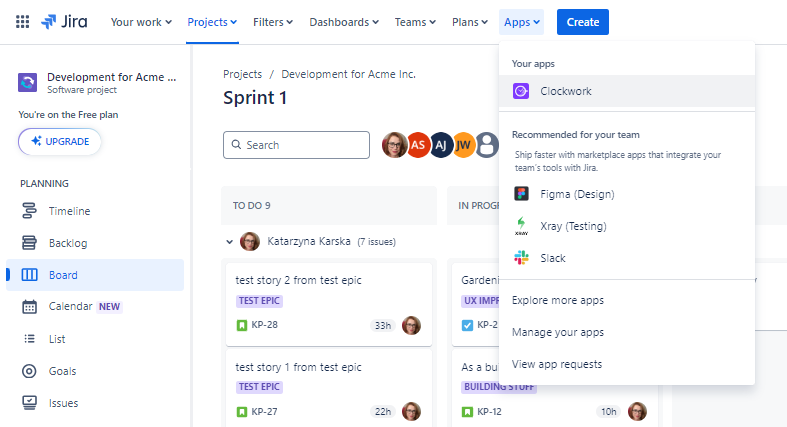Click the 22h estimate badge
This screenshot has width=787, height=427.
[383, 411]
